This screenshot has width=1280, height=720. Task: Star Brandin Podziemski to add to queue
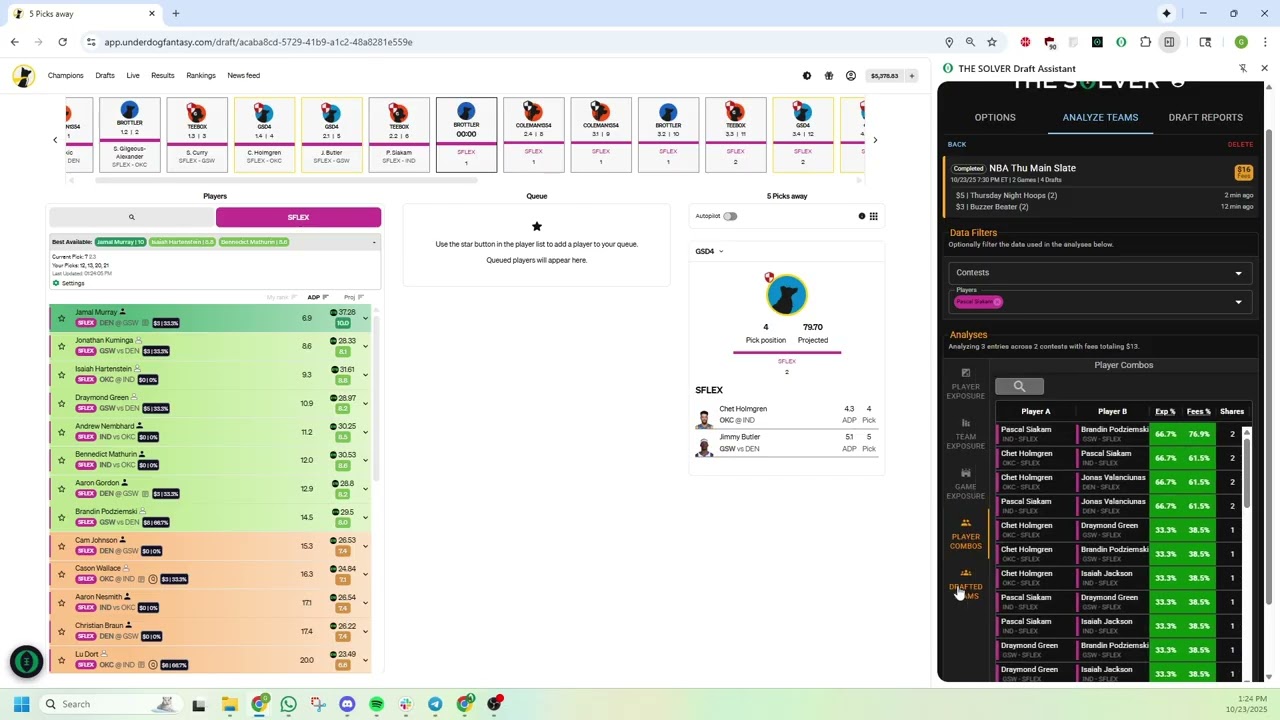pyautogui.click(x=61, y=517)
